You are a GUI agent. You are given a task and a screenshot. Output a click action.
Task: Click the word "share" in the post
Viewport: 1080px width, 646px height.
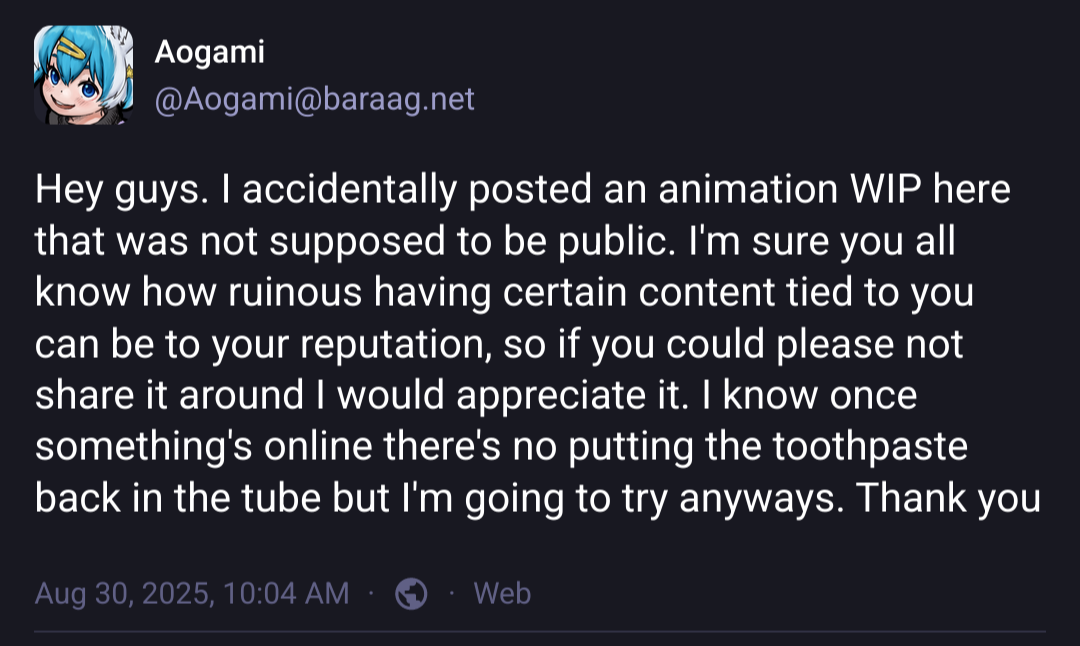[83, 395]
